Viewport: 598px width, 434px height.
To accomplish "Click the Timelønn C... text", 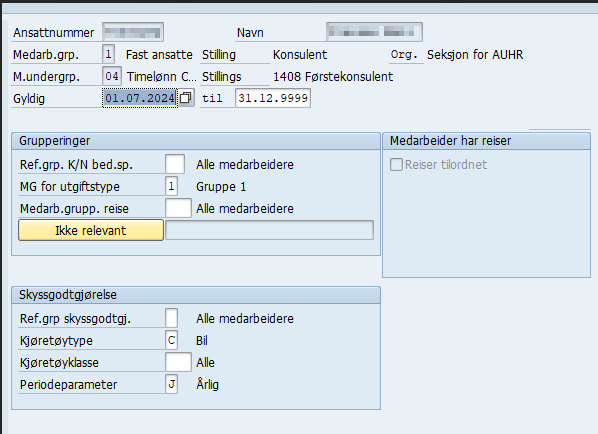I will [x=161, y=77].
